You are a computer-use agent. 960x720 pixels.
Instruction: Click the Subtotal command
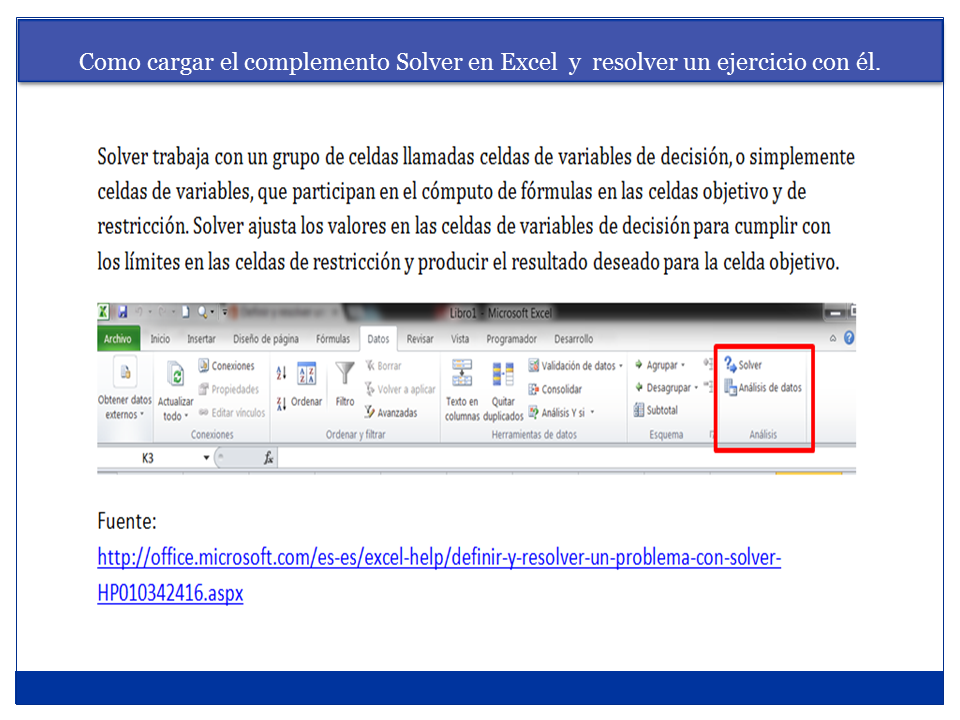[656, 410]
